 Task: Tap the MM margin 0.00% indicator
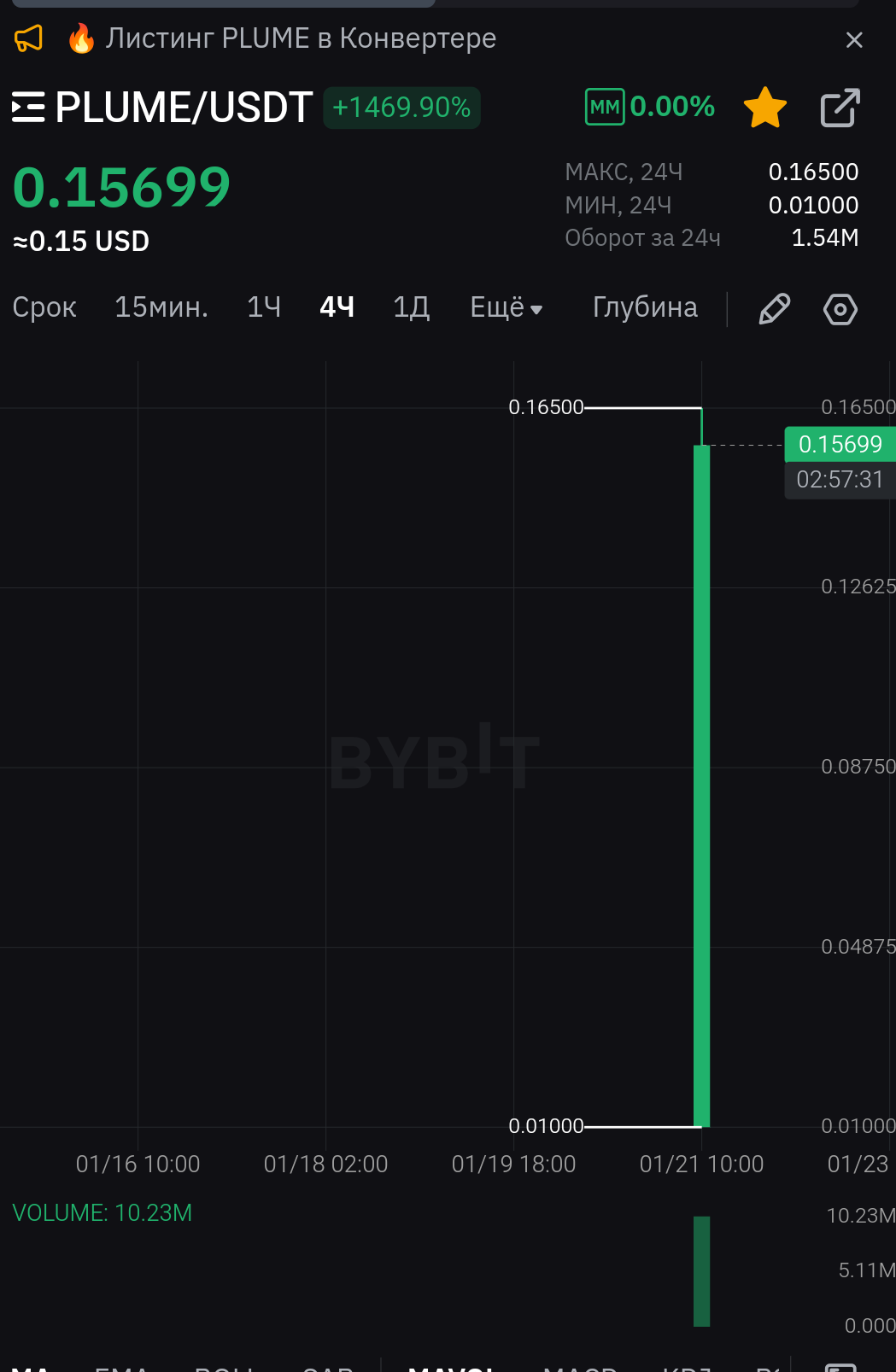coord(650,107)
